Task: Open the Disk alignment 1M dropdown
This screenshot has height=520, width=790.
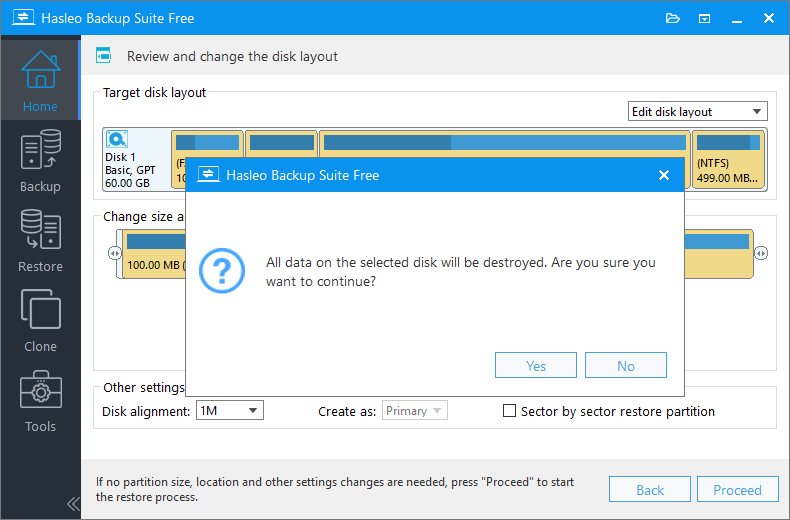Action: (x=229, y=411)
